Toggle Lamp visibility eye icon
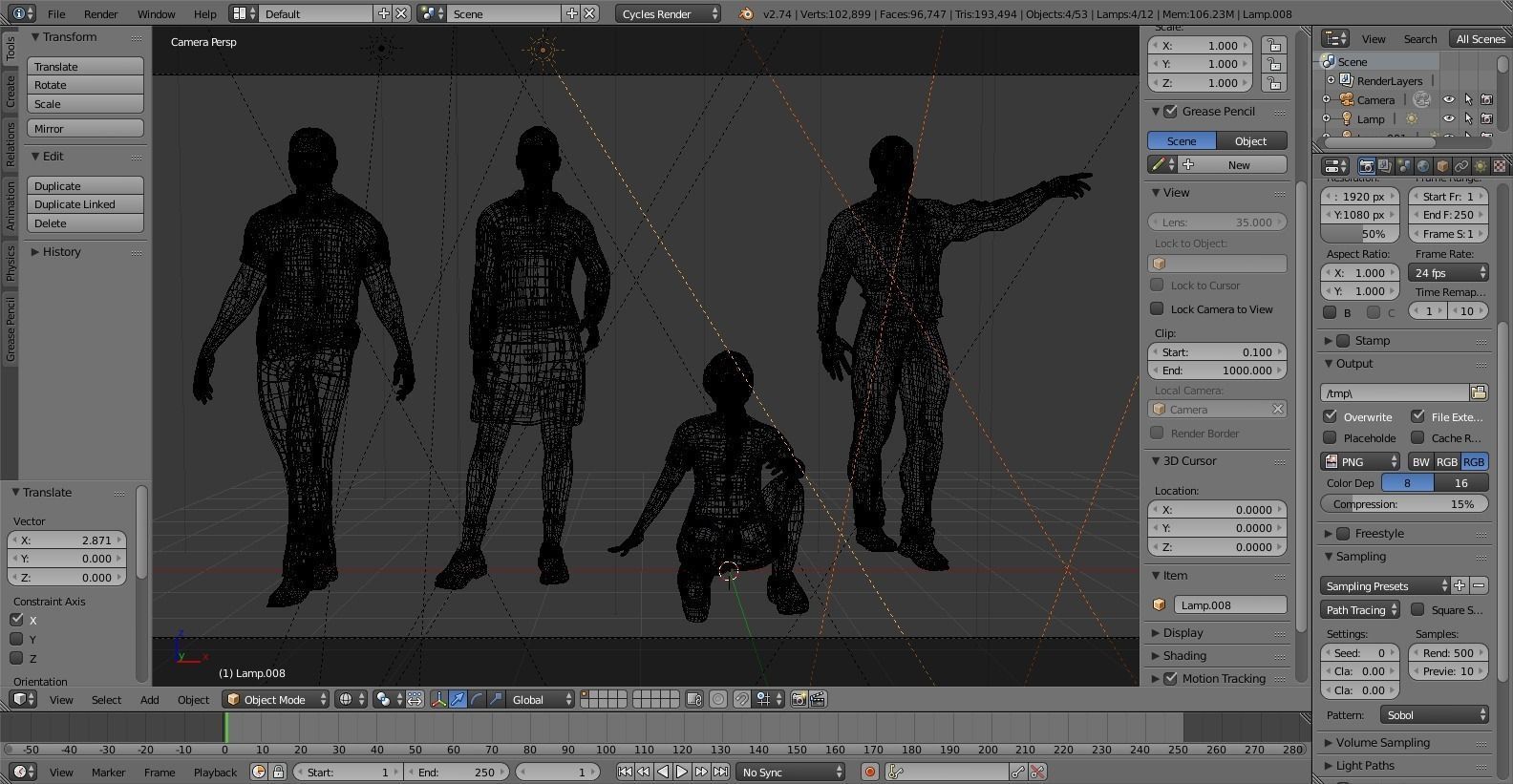Screen dimensions: 1513x784 1448,118
